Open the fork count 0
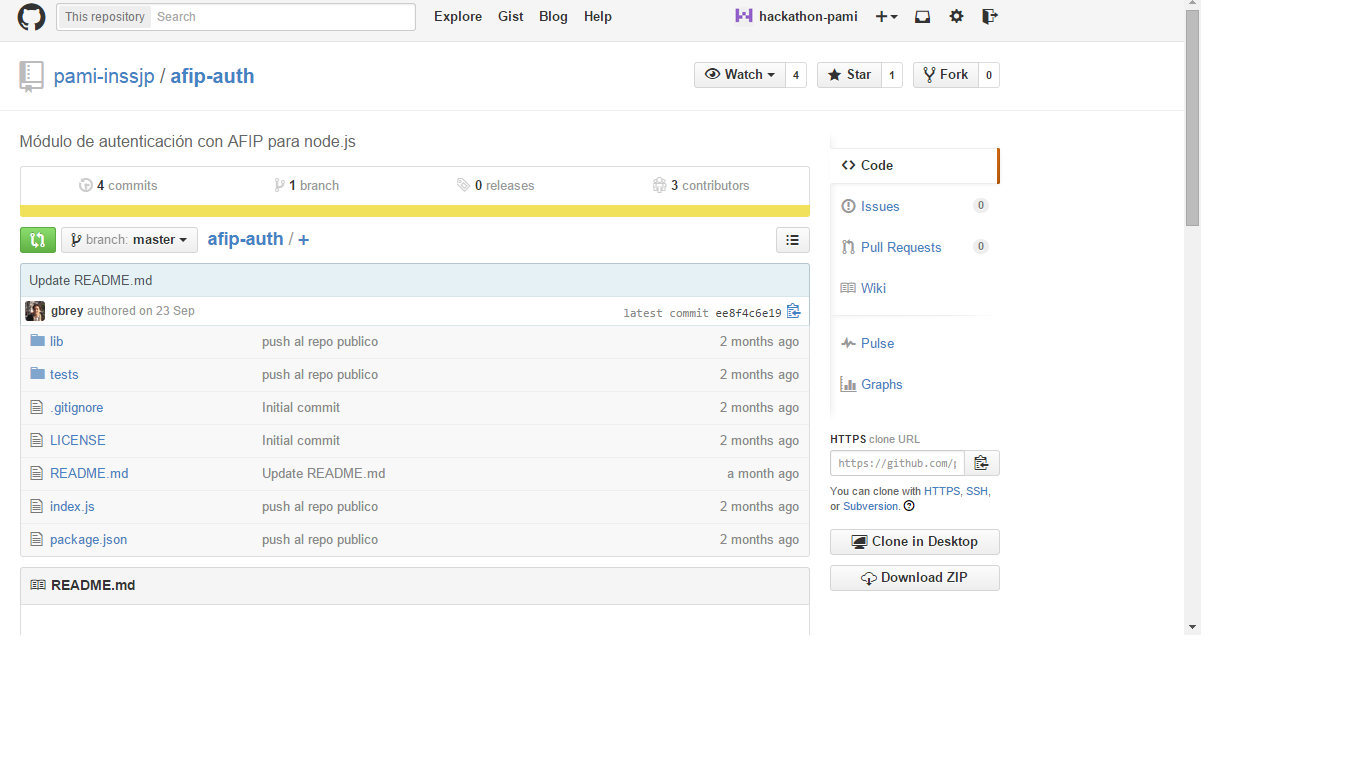The height and width of the screenshot is (768, 1366). click(989, 75)
